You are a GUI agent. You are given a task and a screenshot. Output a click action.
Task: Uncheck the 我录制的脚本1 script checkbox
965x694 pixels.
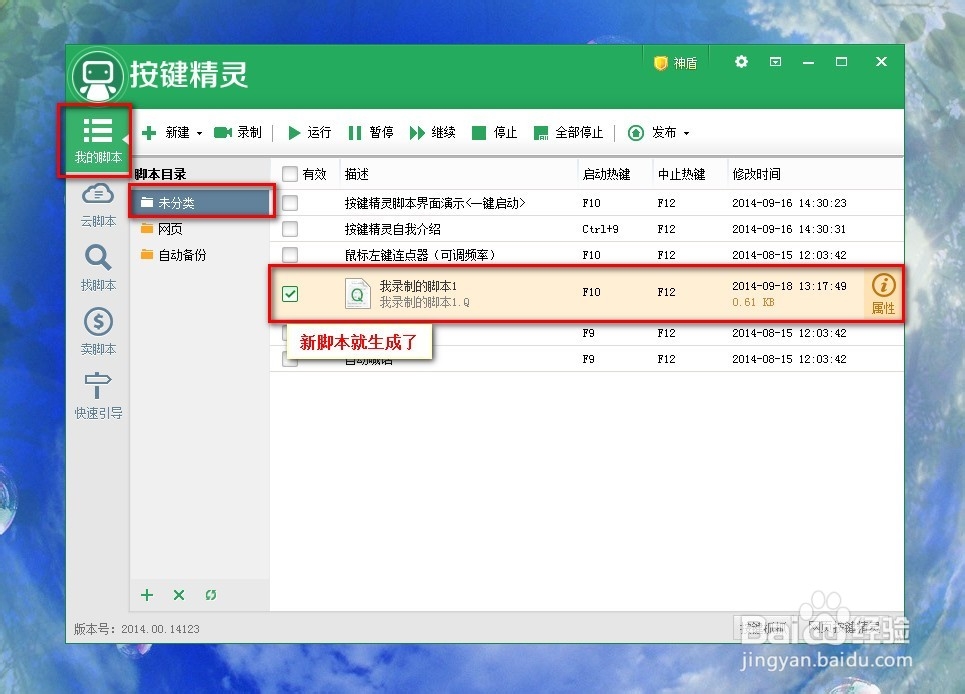click(x=290, y=293)
